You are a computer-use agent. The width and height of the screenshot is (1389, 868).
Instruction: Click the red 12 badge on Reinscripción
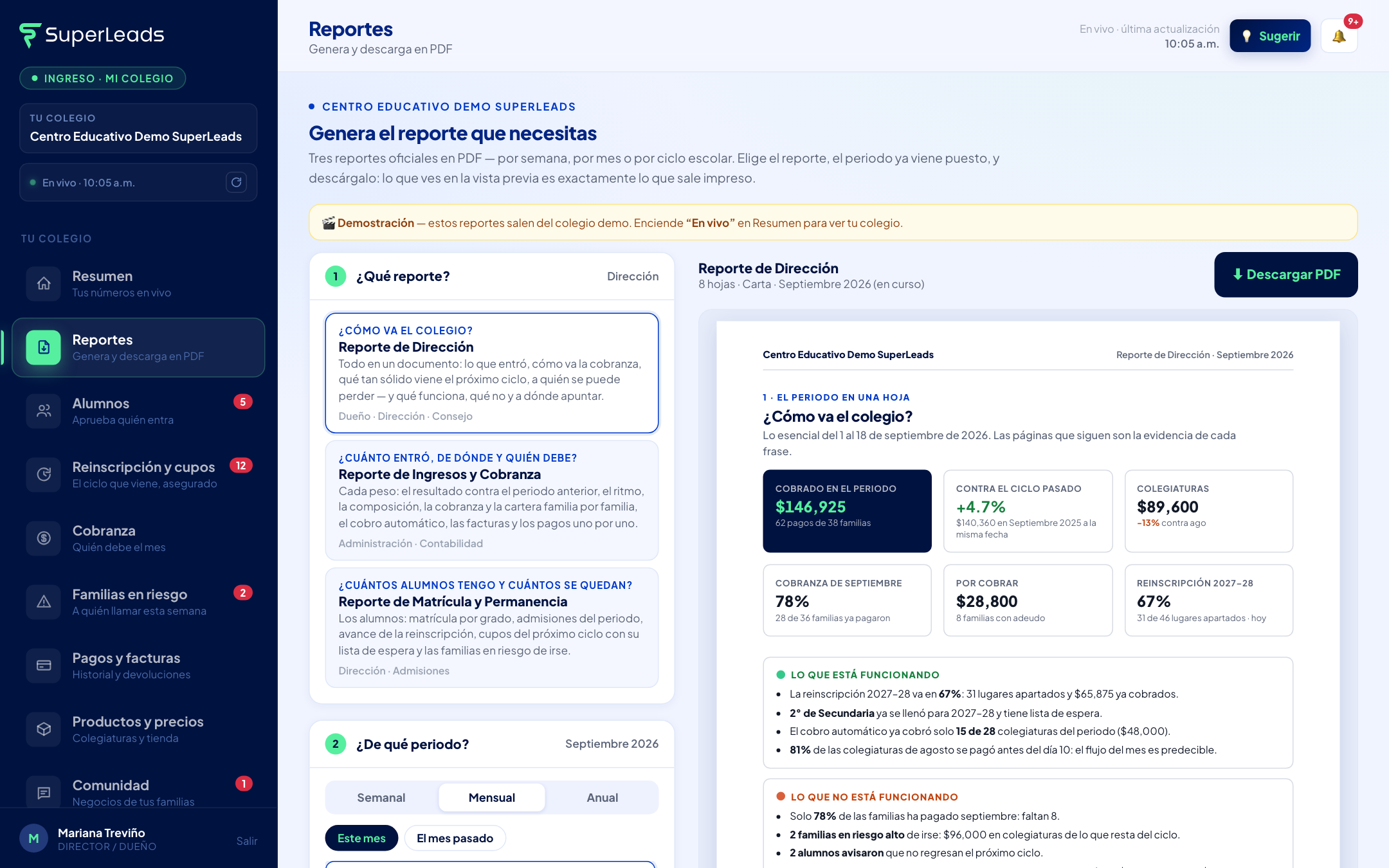(x=241, y=466)
